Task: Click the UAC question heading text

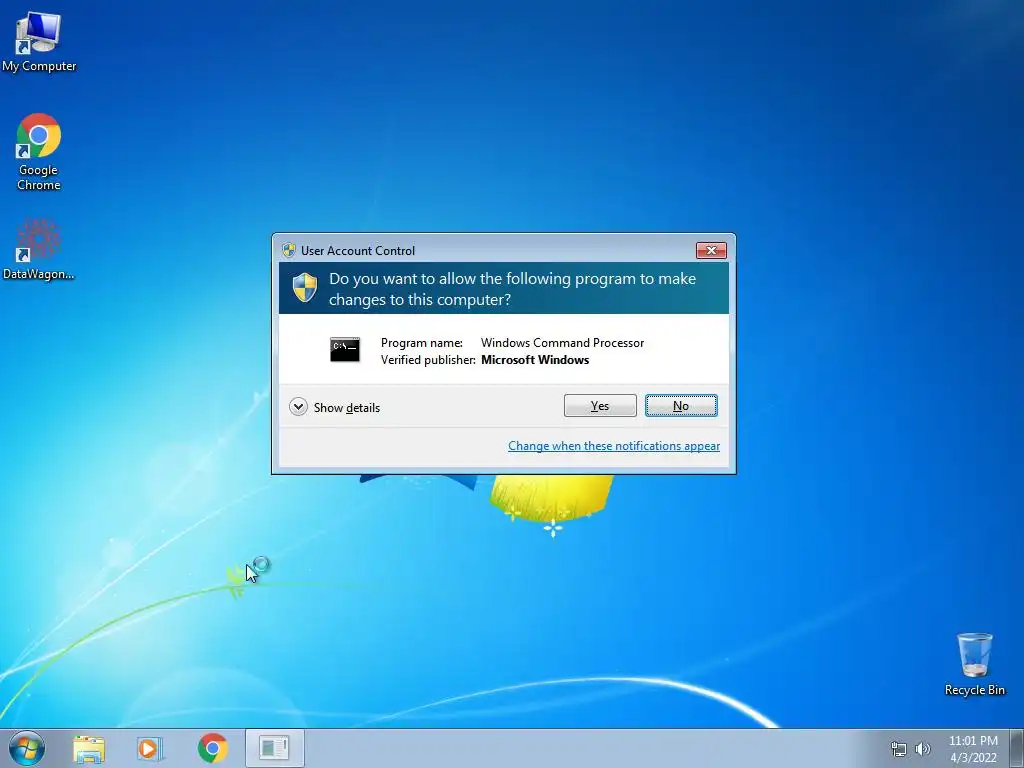Action: coord(513,289)
